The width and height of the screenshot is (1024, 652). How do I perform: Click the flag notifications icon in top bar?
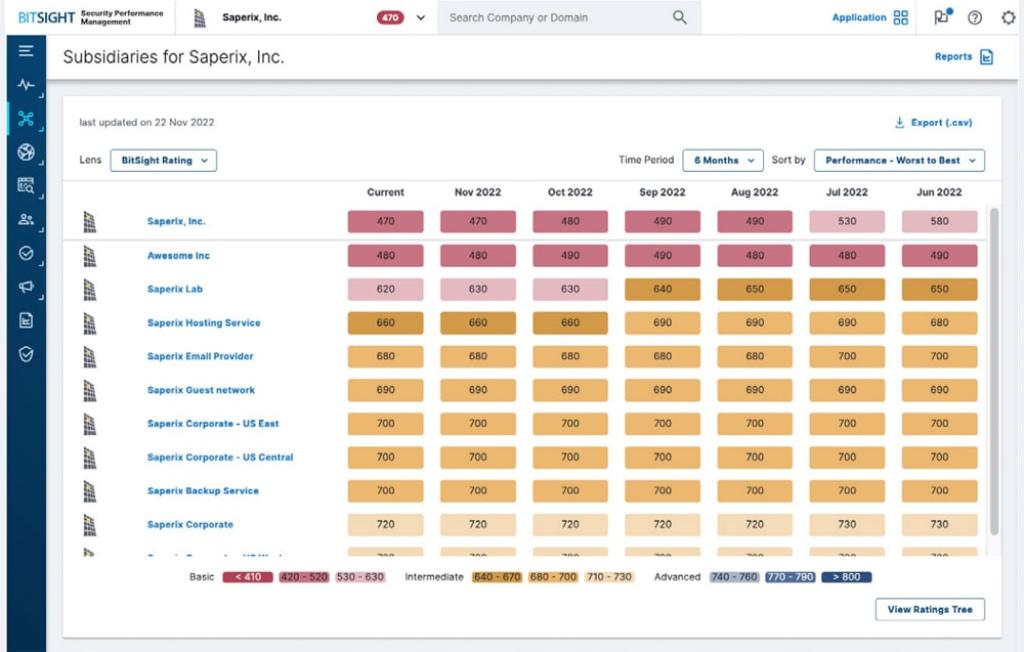[x=940, y=17]
